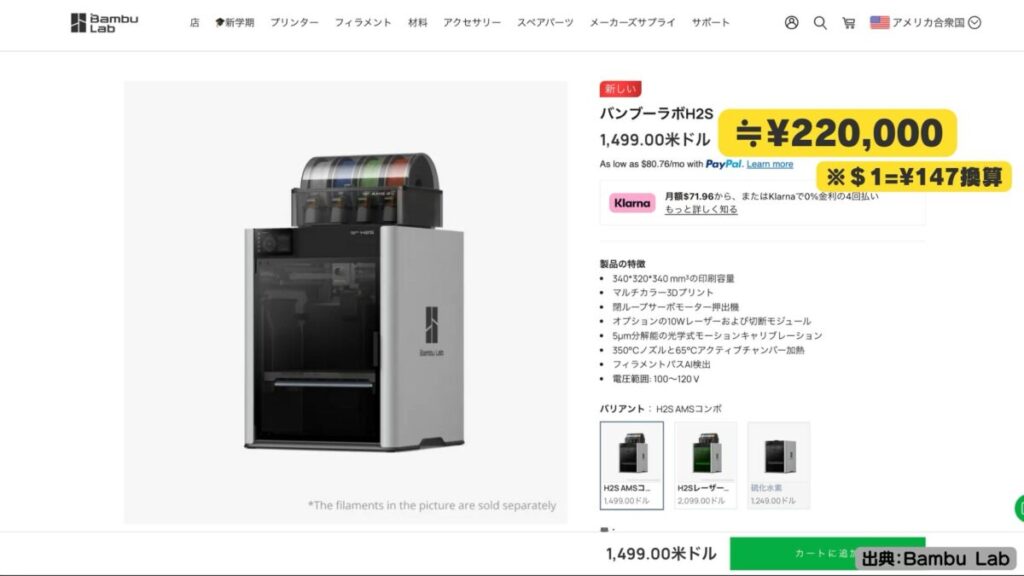
Task: Click the Bambu Lab logo
Action: [104, 23]
